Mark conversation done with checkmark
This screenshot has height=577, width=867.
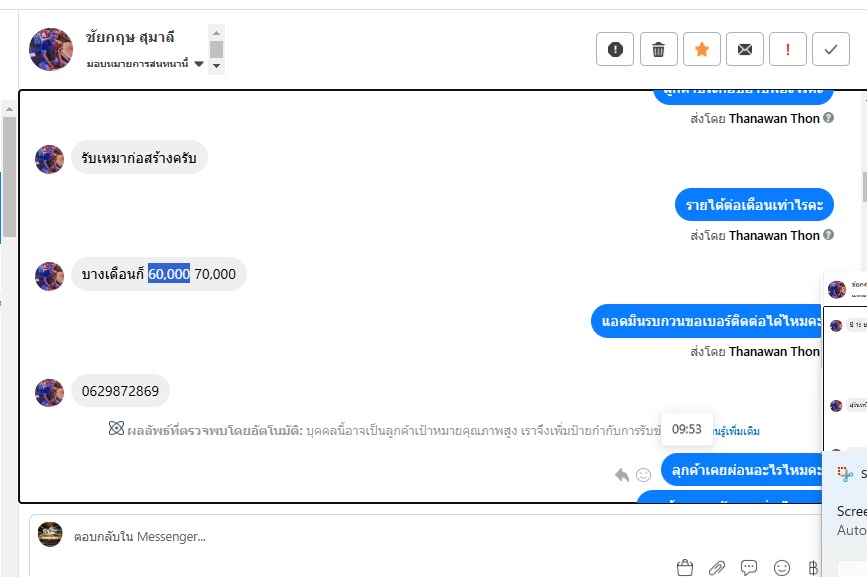click(x=831, y=49)
